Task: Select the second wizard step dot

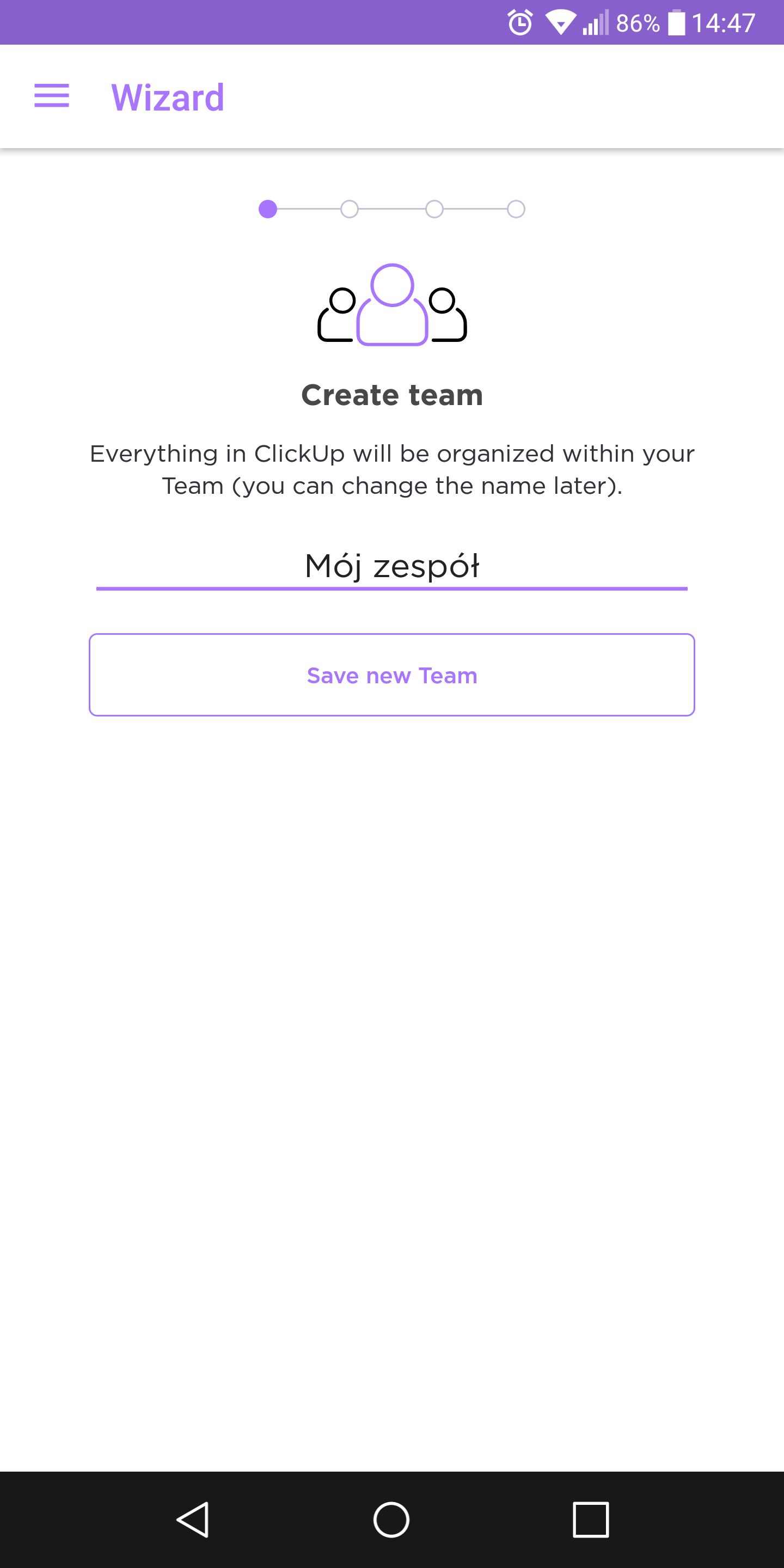Action: [x=350, y=210]
